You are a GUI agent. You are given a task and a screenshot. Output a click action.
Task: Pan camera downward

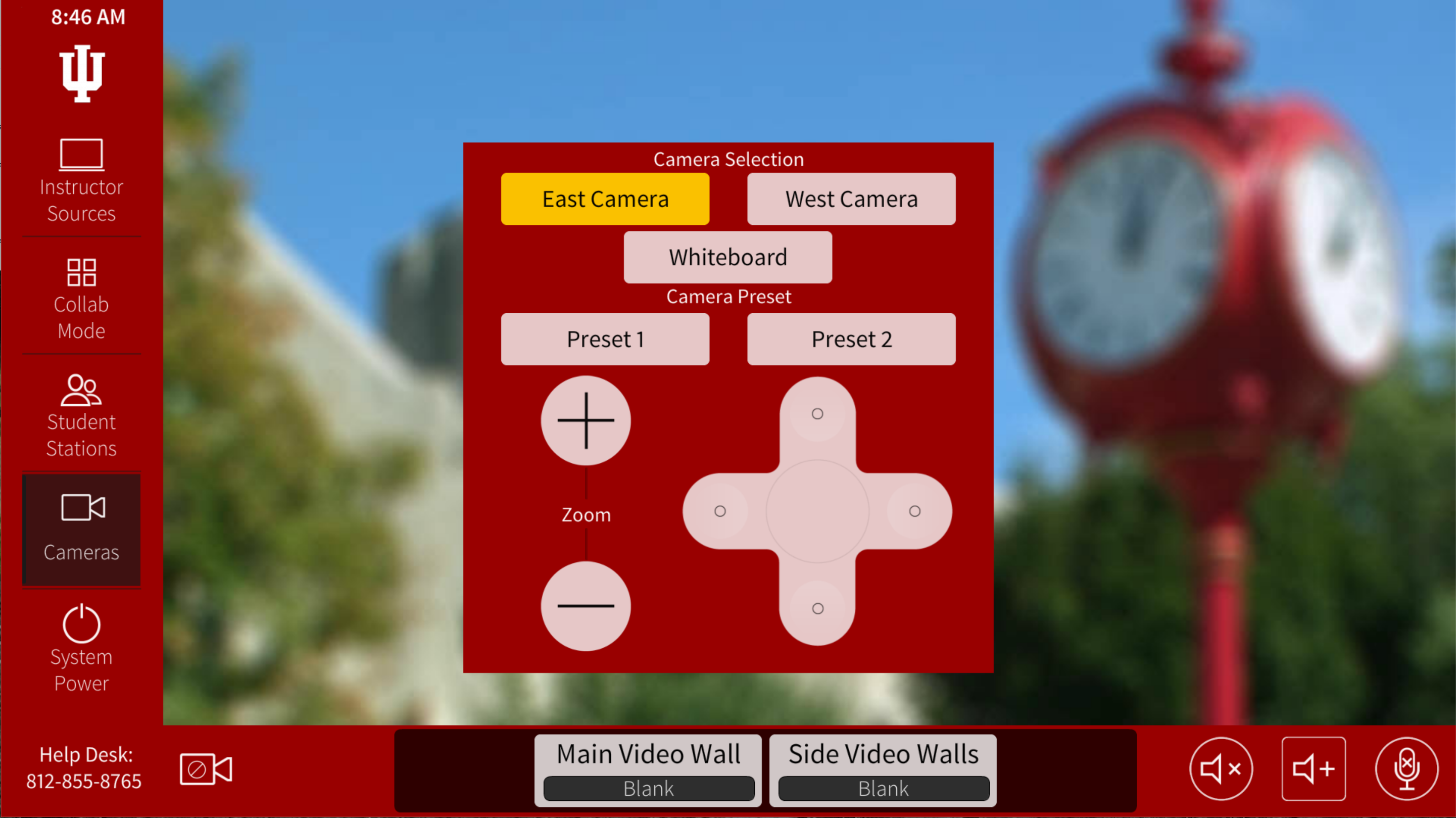pos(817,609)
